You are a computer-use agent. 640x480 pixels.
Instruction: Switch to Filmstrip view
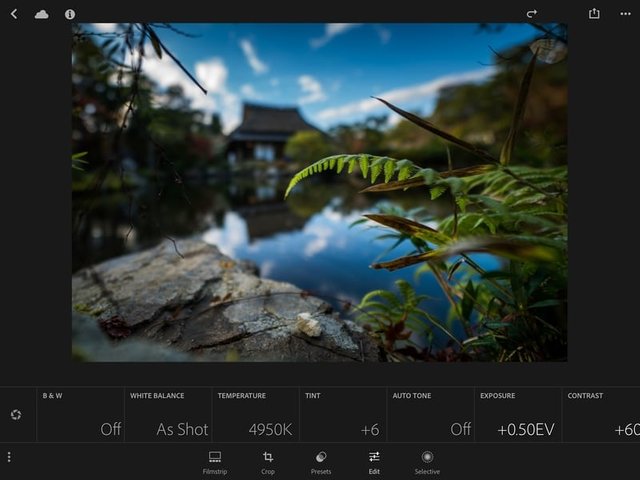[215, 462]
